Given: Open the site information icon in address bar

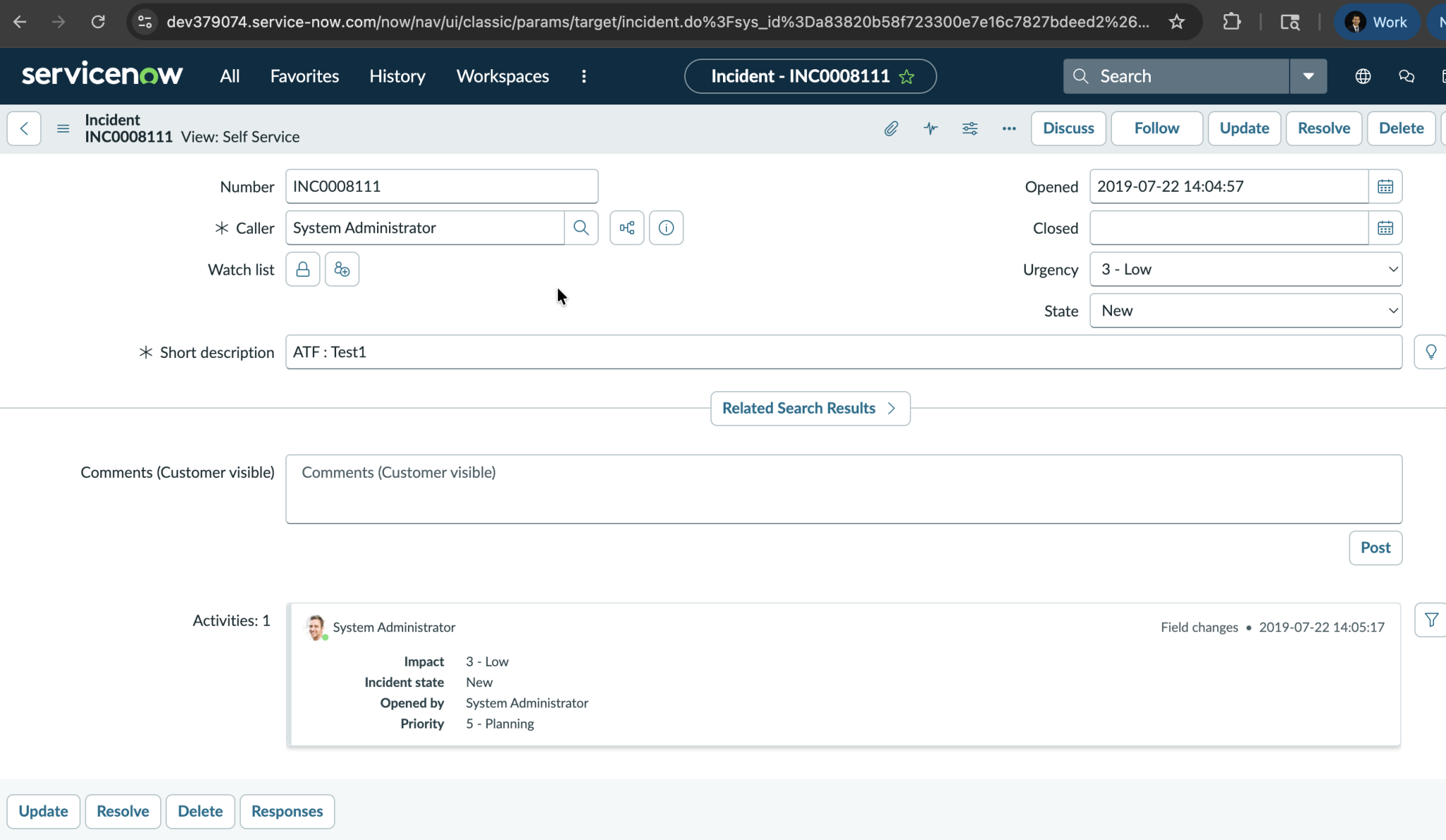Looking at the screenshot, I should 145,22.
